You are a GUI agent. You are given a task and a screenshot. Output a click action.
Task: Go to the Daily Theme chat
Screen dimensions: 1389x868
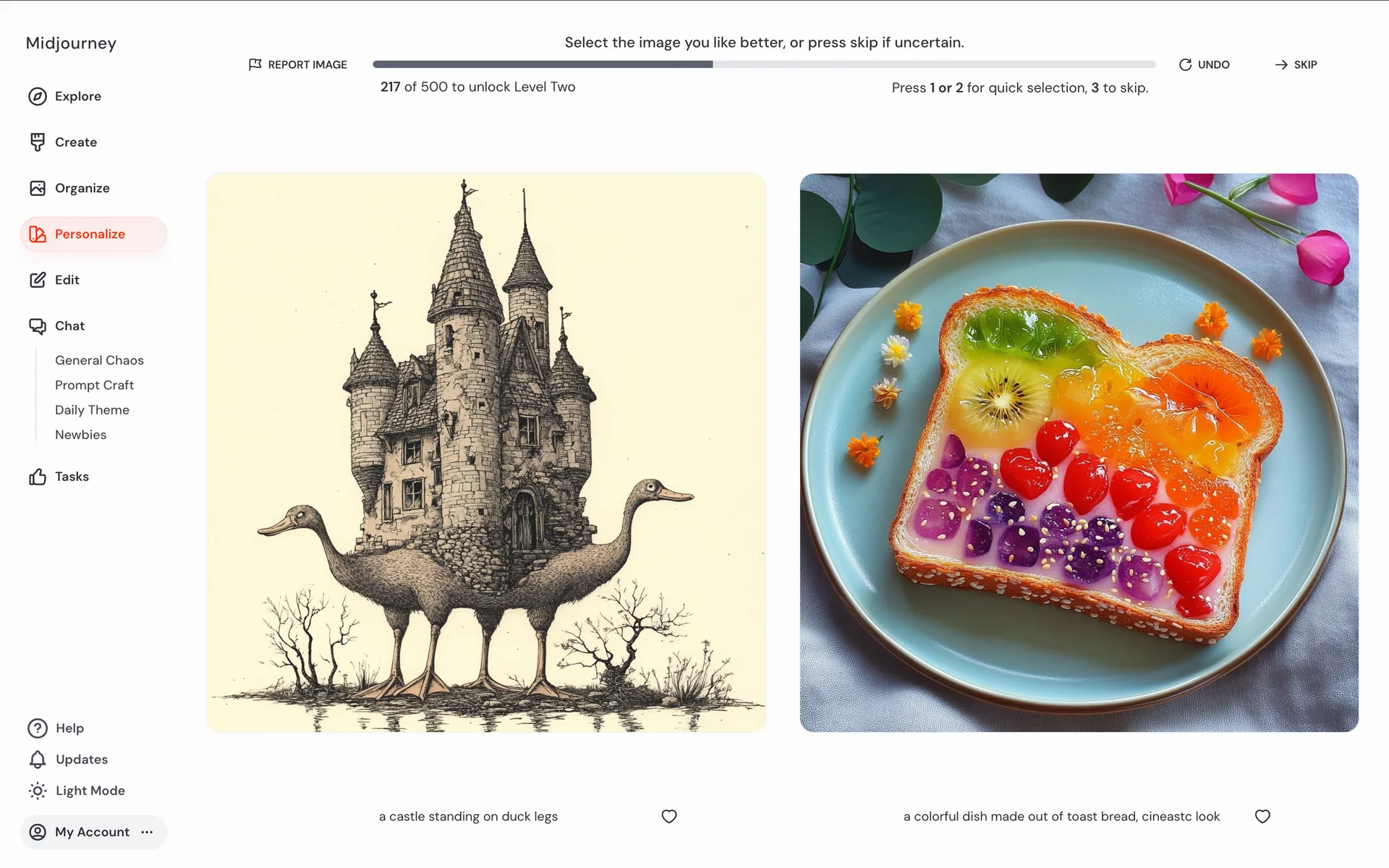(92, 409)
